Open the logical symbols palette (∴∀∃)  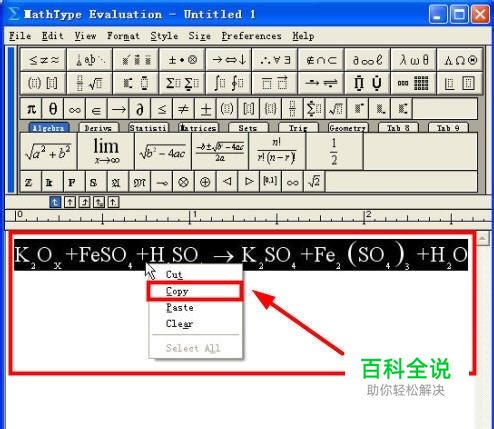275,60
